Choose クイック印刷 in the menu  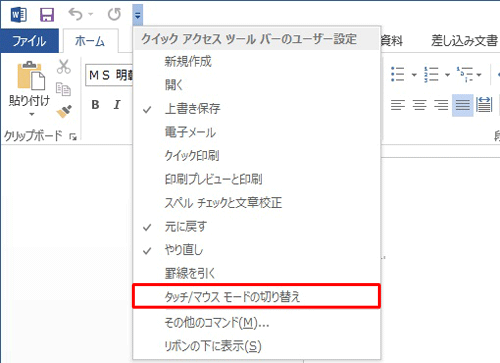256,156
